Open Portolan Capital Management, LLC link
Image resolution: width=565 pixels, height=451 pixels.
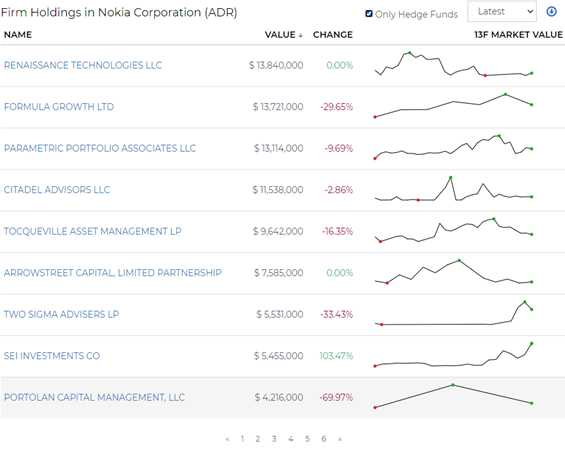(94, 397)
